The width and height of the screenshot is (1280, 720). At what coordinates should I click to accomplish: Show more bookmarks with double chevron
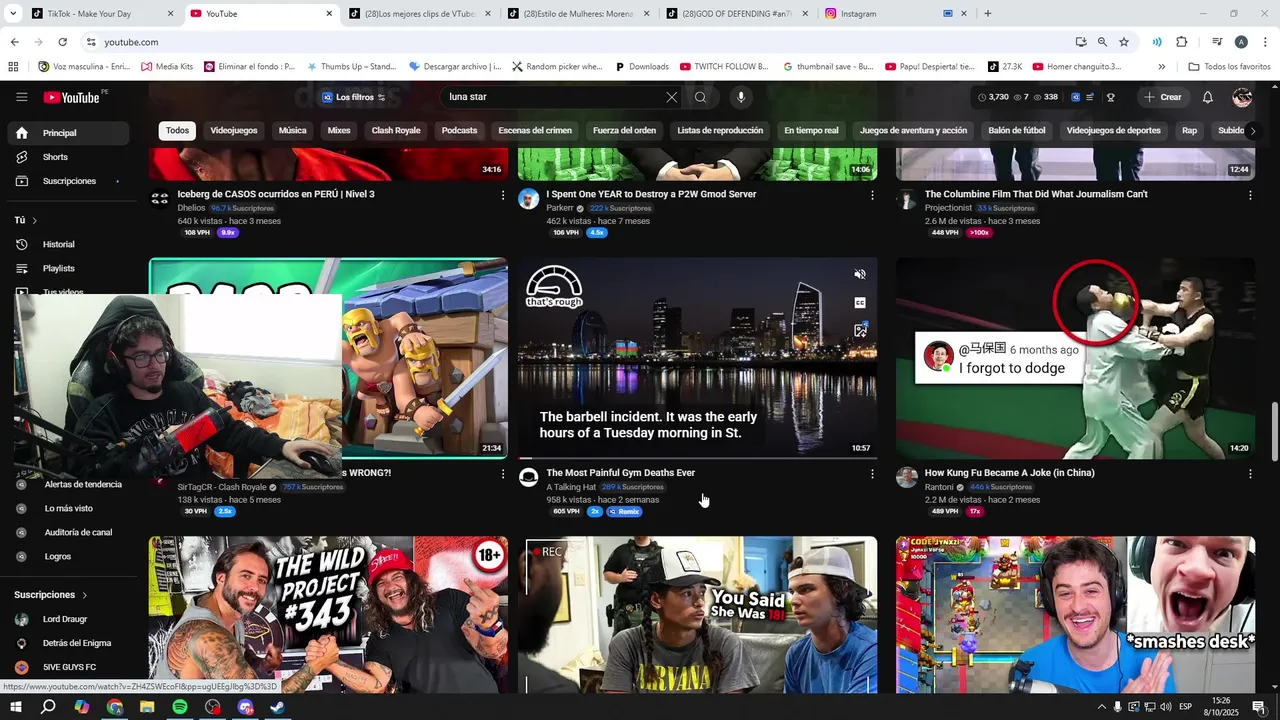click(x=1161, y=67)
